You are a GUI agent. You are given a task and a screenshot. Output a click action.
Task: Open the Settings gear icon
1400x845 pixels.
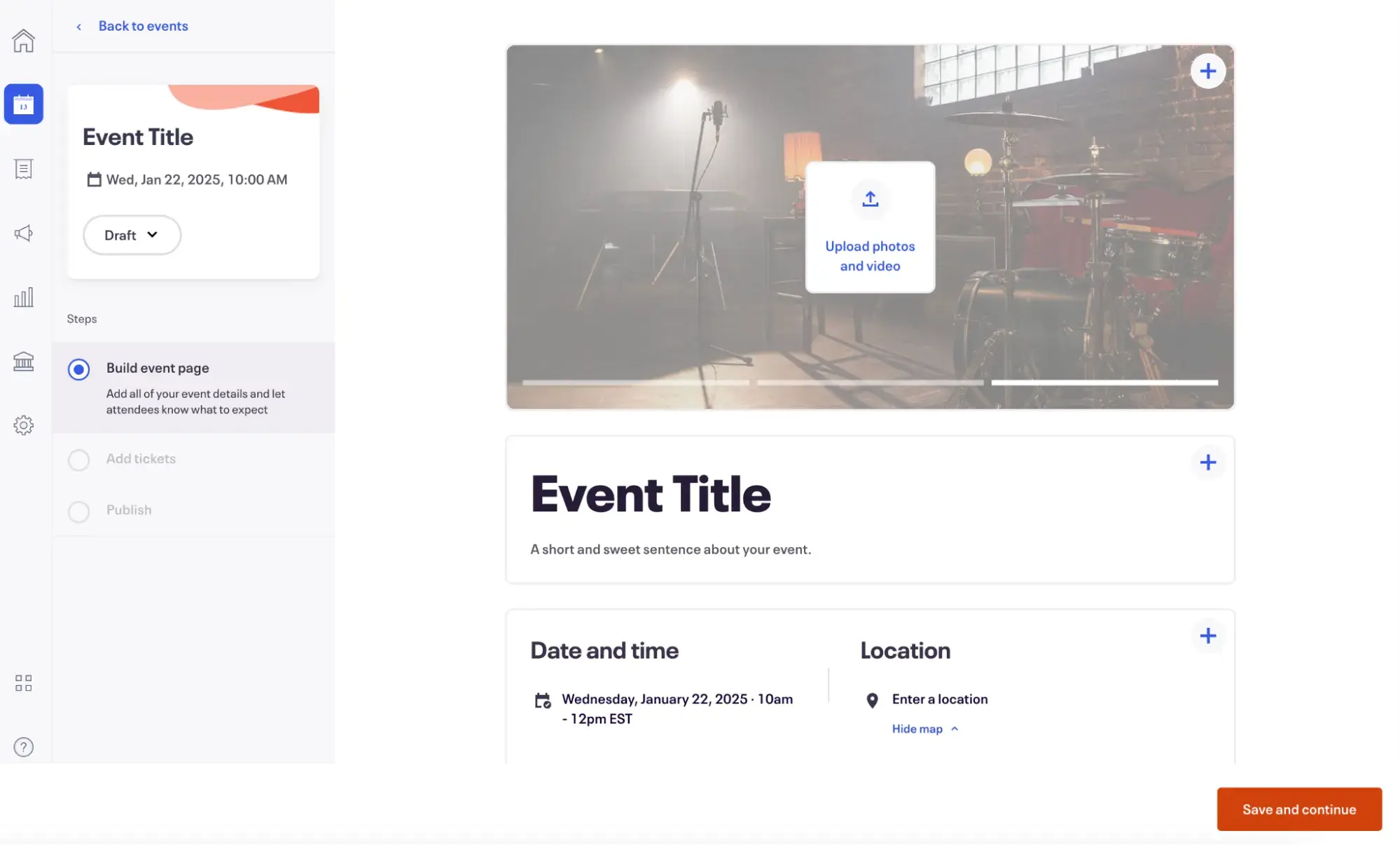pyautogui.click(x=24, y=425)
